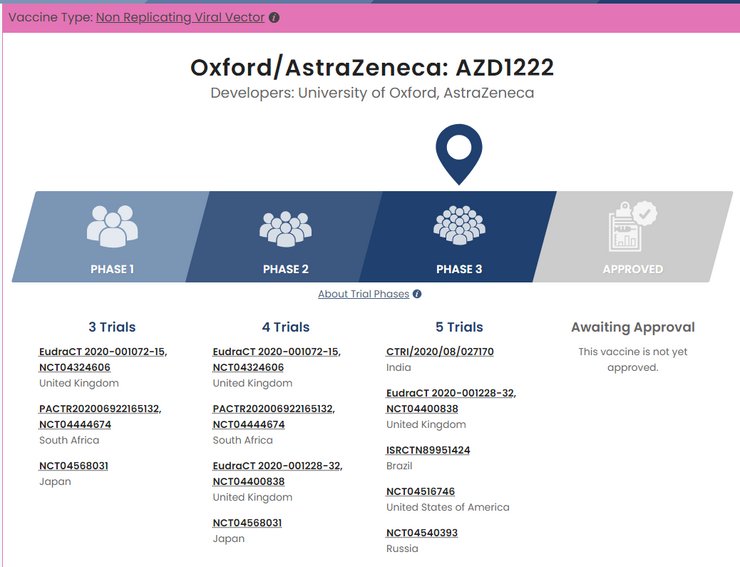
Task: Open Phase 2 PACTR202006922165132 trial link
Action: [x=274, y=409]
